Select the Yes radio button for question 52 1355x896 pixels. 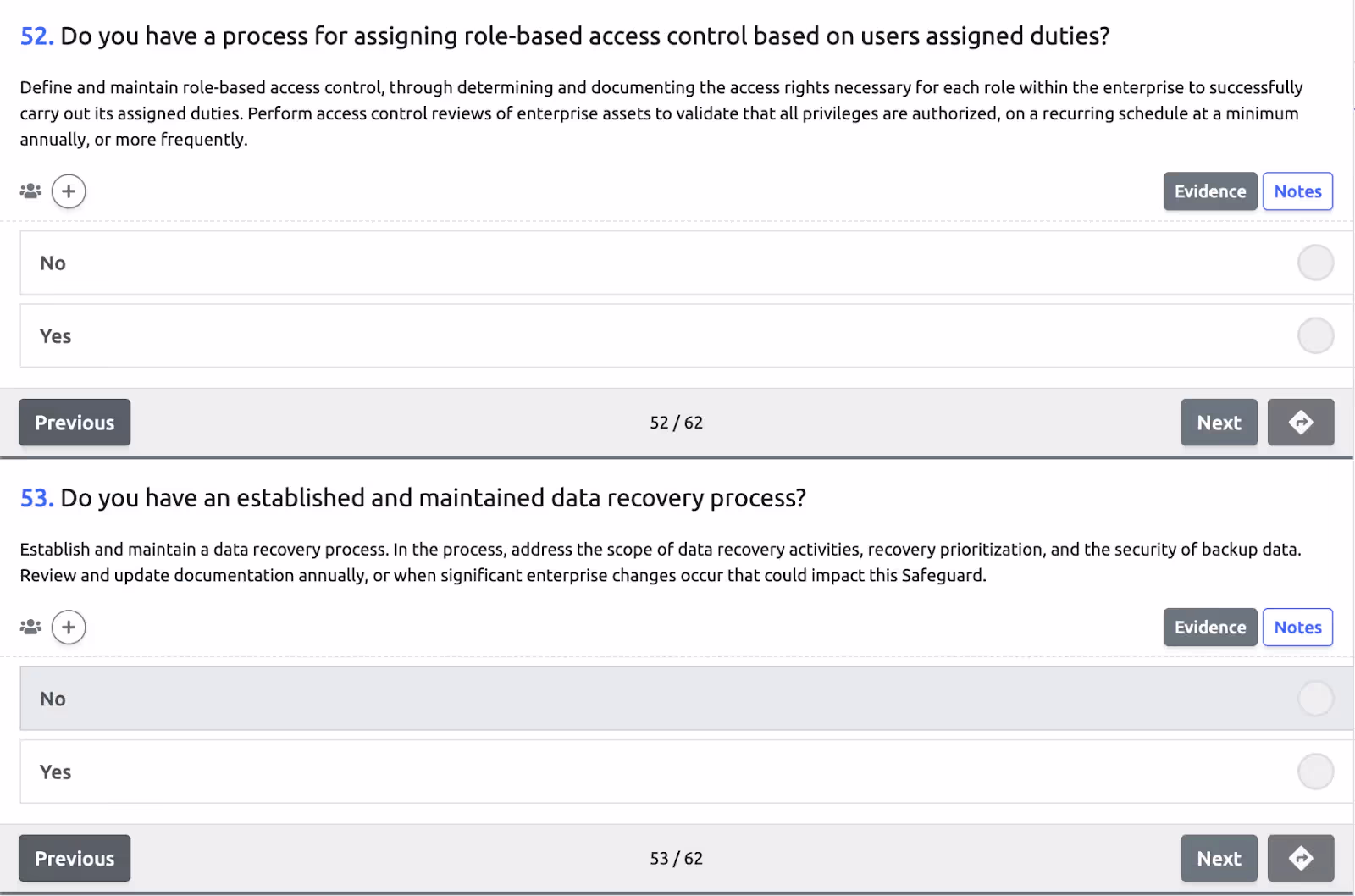point(1315,335)
